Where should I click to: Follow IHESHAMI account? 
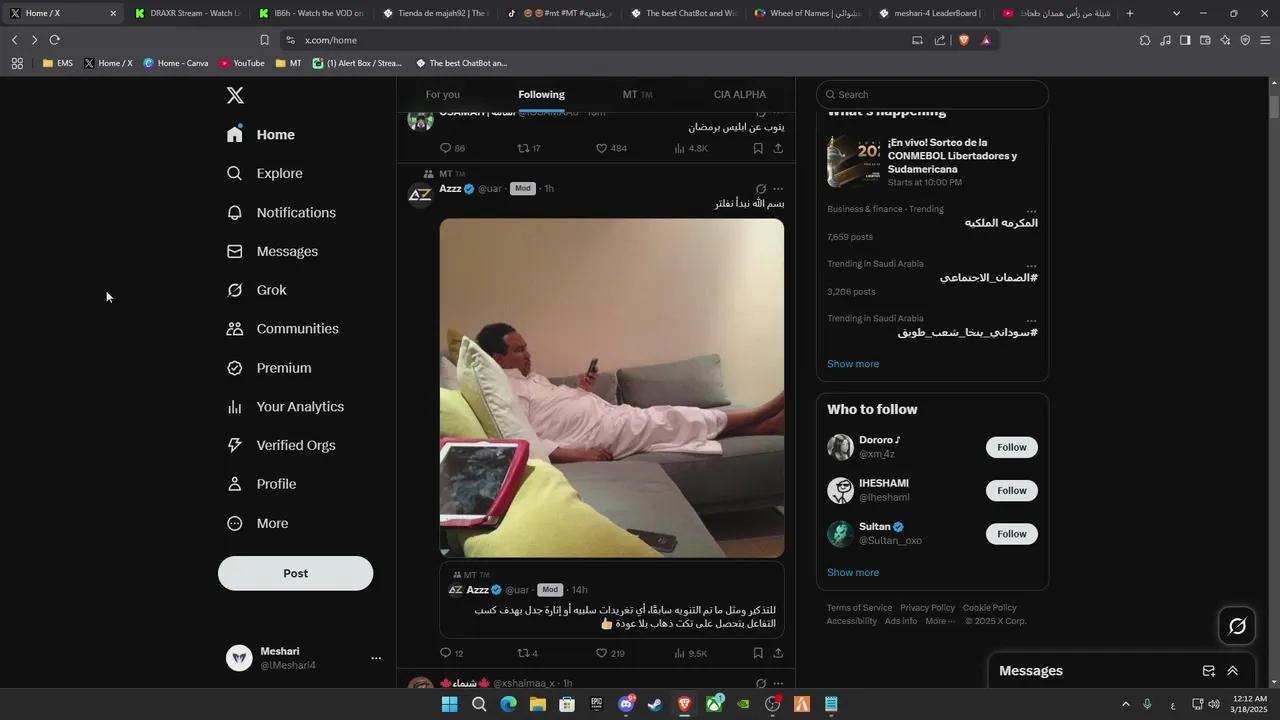tap(1012, 490)
